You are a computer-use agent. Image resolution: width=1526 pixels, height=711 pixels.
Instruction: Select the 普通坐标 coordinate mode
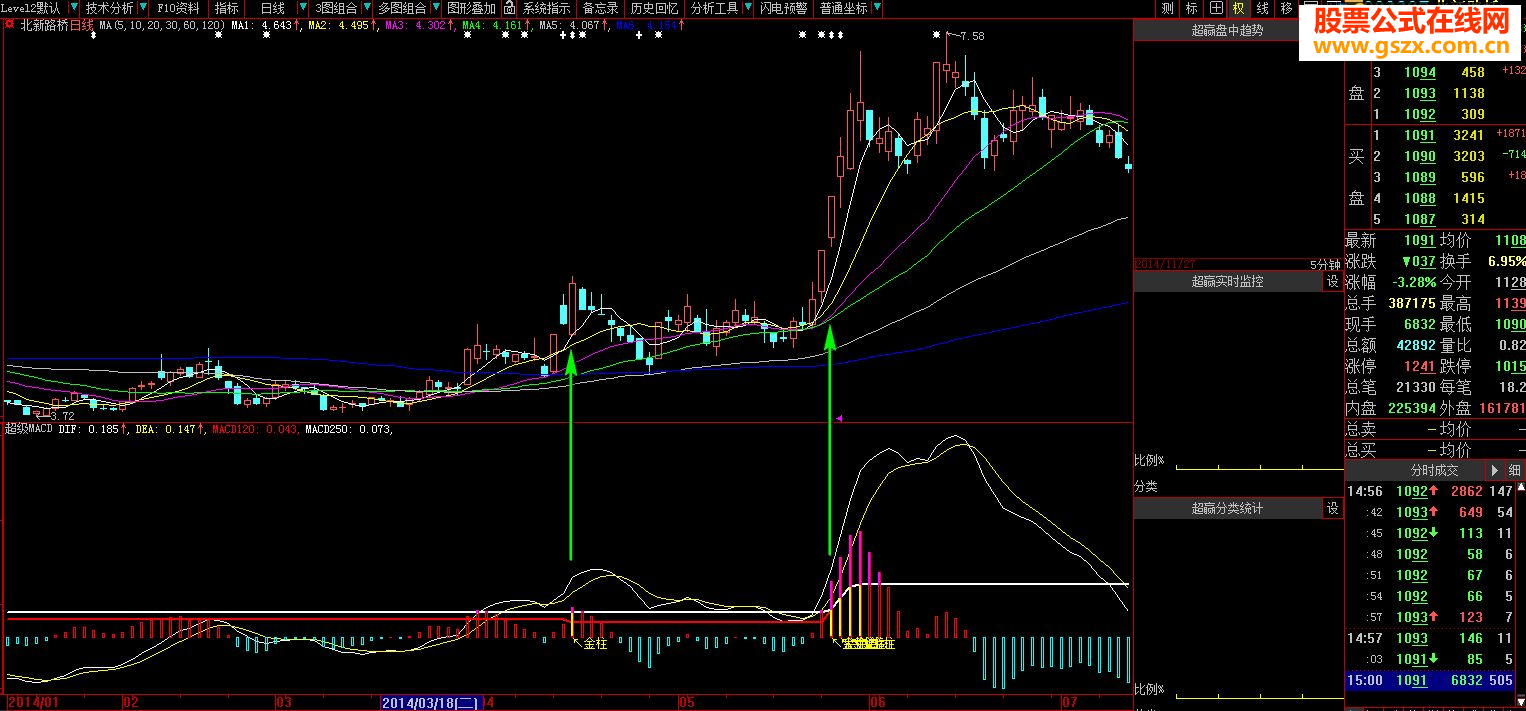click(x=843, y=8)
